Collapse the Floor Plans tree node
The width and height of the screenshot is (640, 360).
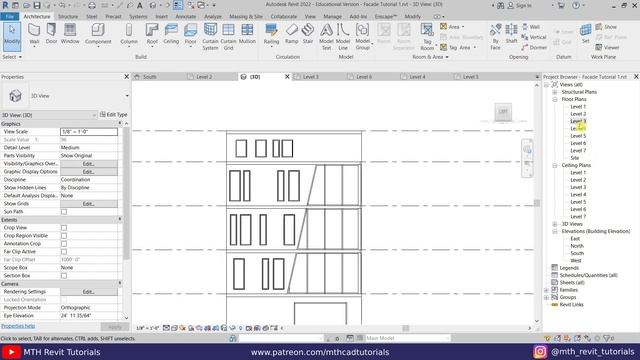[555, 99]
